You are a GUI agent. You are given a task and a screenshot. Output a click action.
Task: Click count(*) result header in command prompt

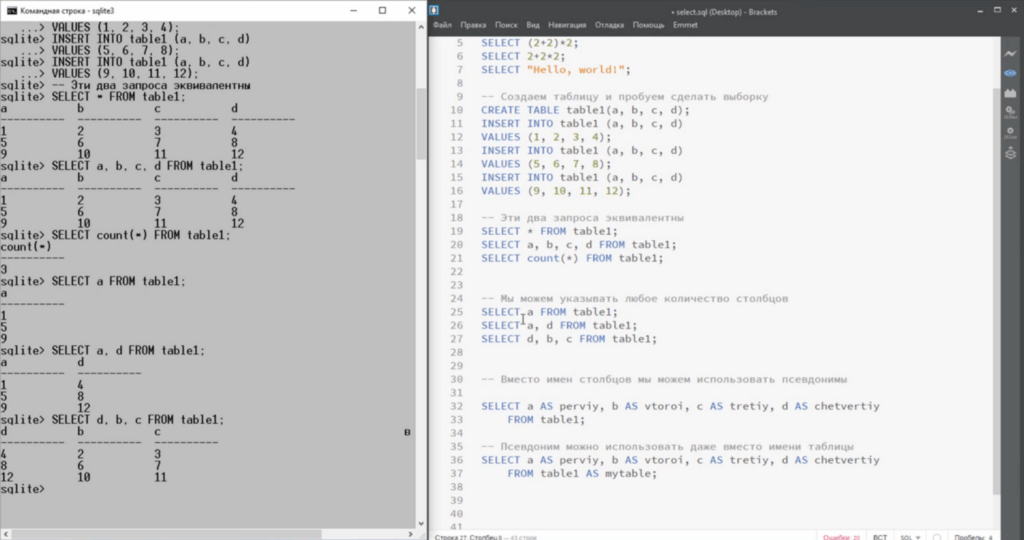pyautogui.click(x=26, y=247)
